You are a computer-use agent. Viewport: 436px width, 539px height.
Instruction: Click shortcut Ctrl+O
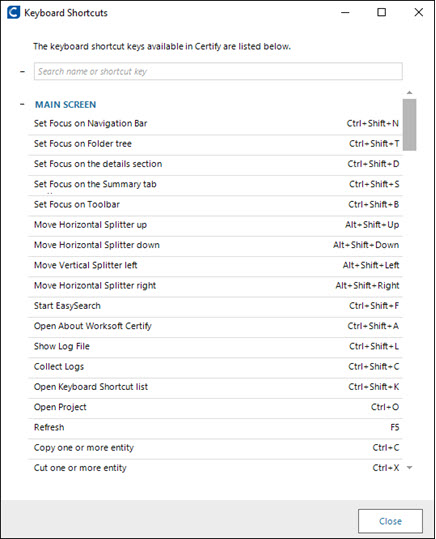pyautogui.click(x=385, y=407)
